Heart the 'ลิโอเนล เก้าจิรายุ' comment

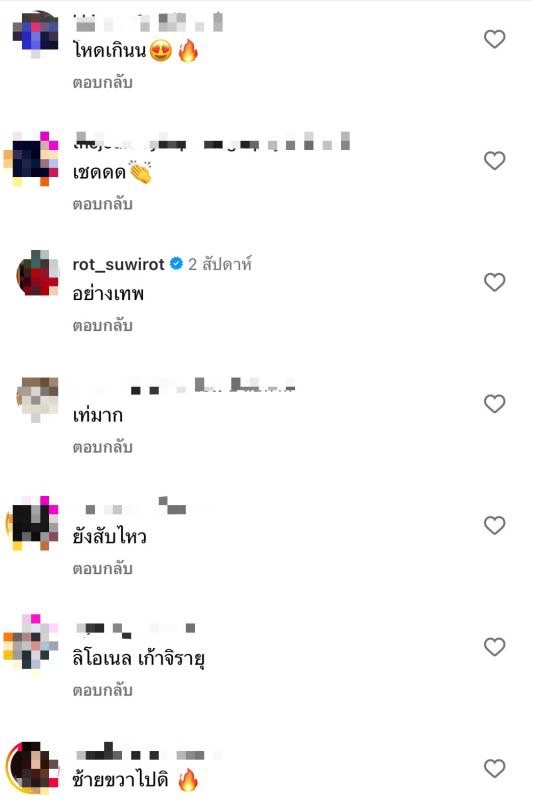click(494, 646)
